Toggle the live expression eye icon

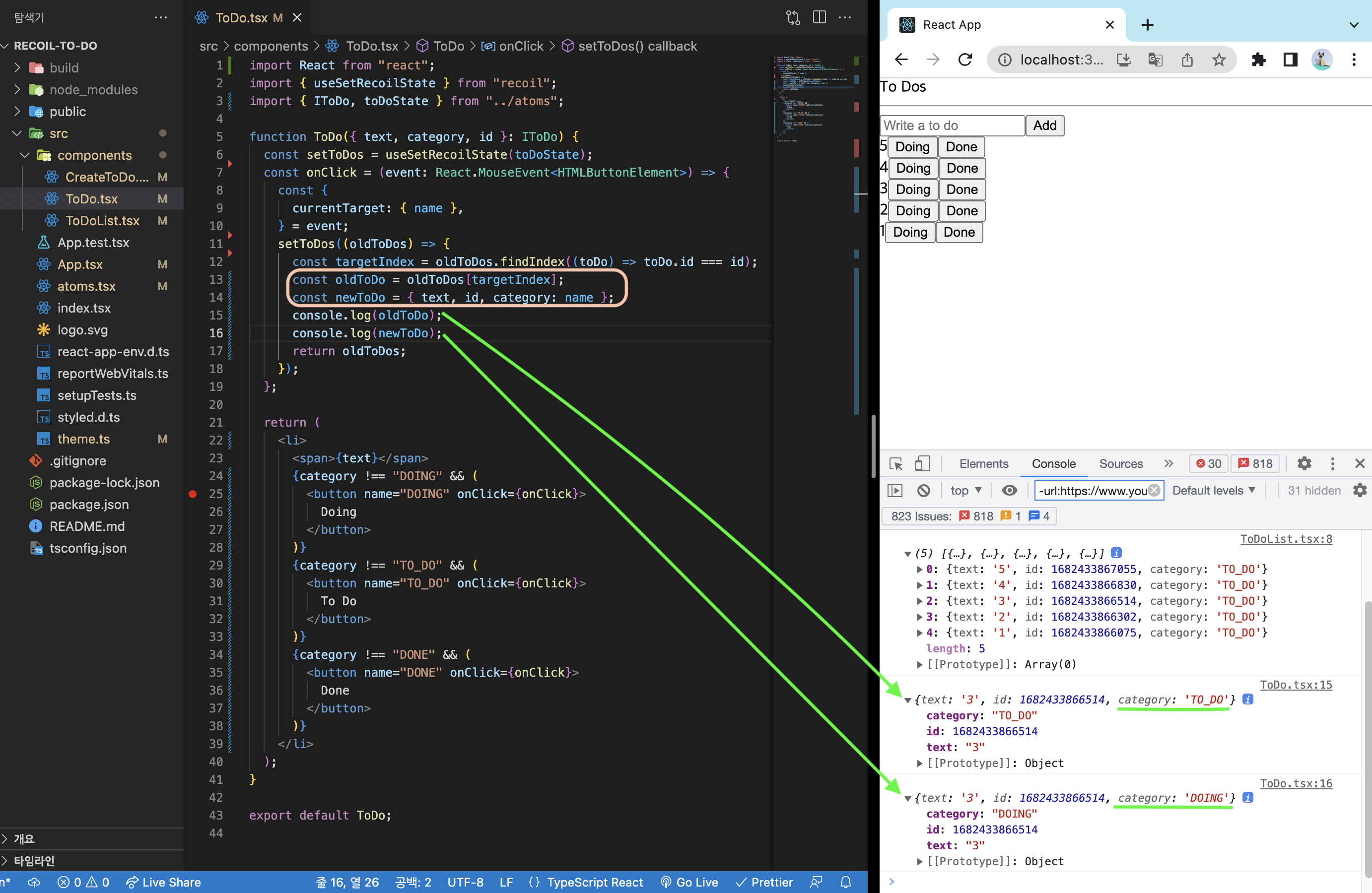pos(1010,490)
